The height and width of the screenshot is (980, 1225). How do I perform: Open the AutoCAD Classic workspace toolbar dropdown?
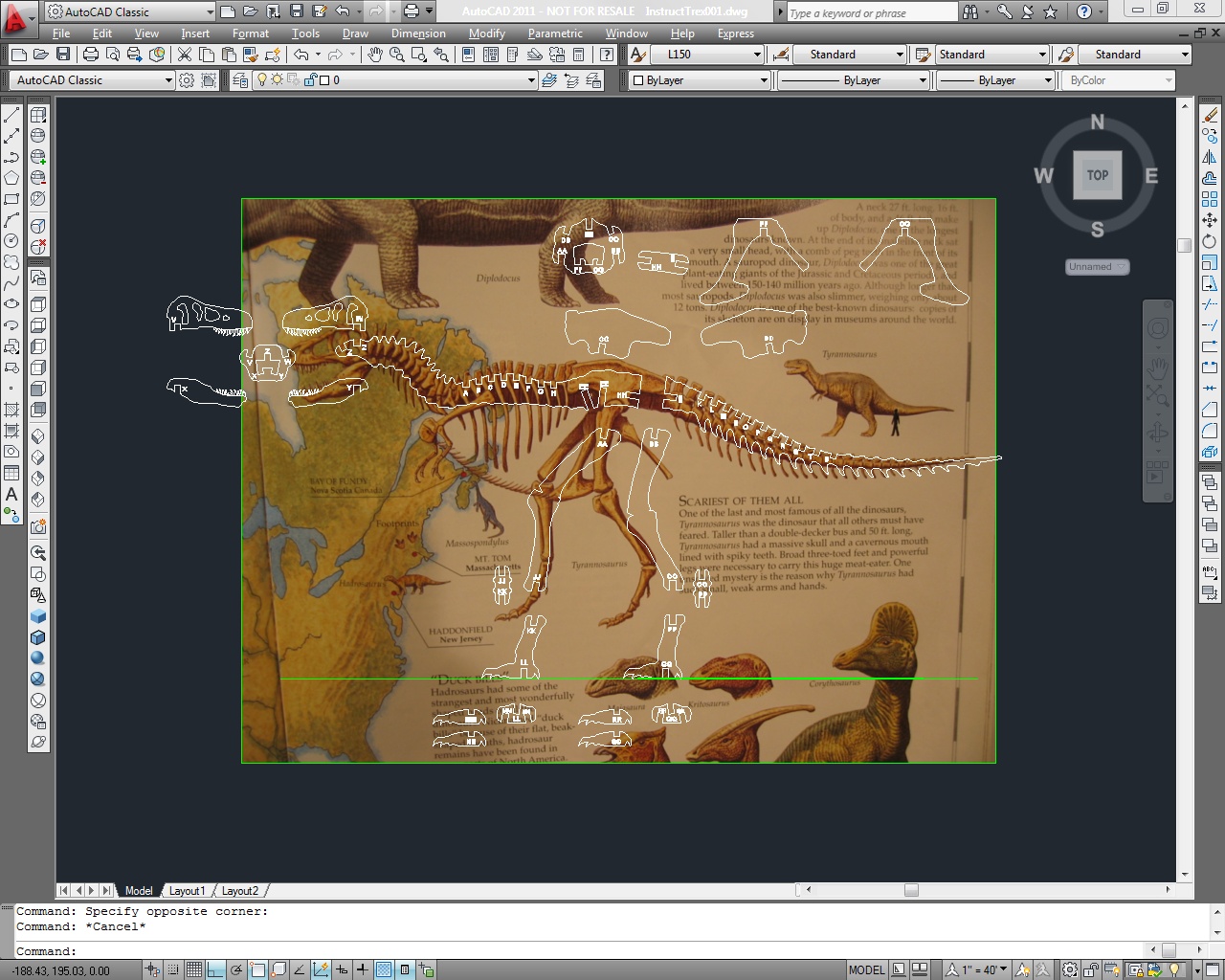point(92,80)
